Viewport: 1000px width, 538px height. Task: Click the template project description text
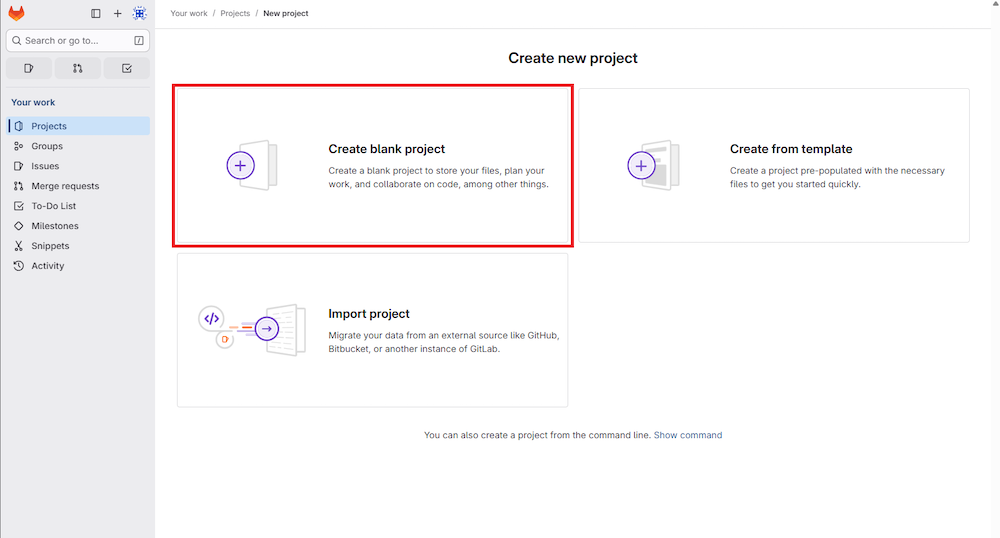tap(837, 178)
